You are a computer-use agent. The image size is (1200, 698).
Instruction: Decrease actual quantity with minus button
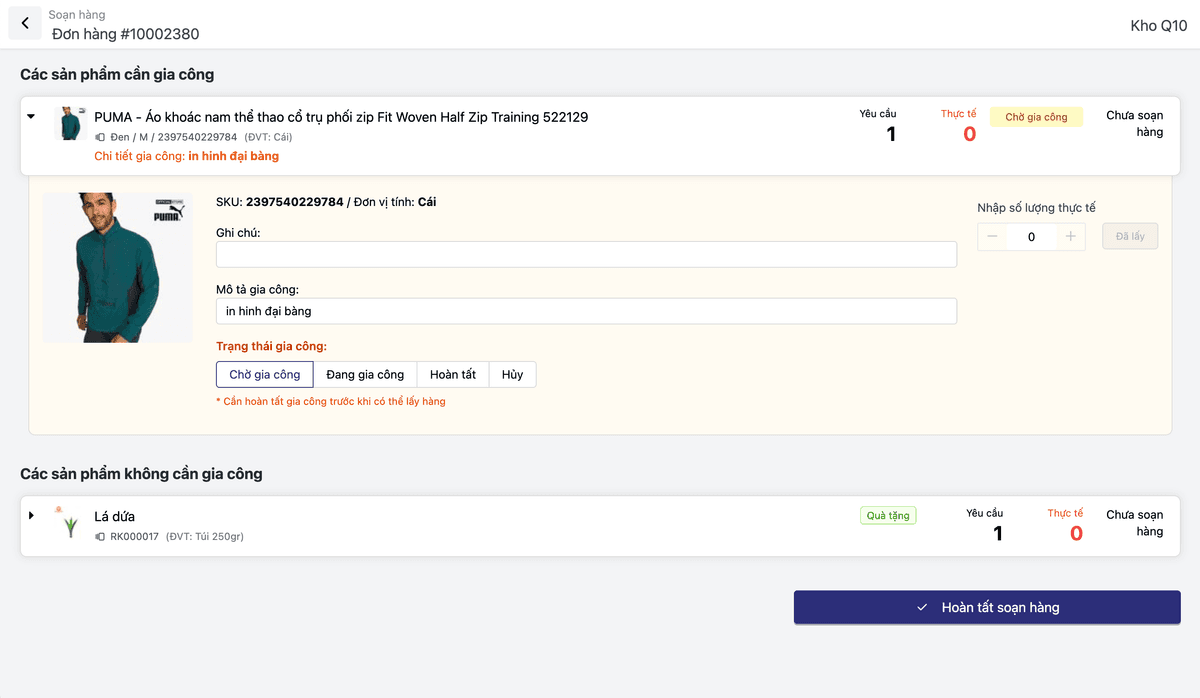pyautogui.click(x=992, y=237)
